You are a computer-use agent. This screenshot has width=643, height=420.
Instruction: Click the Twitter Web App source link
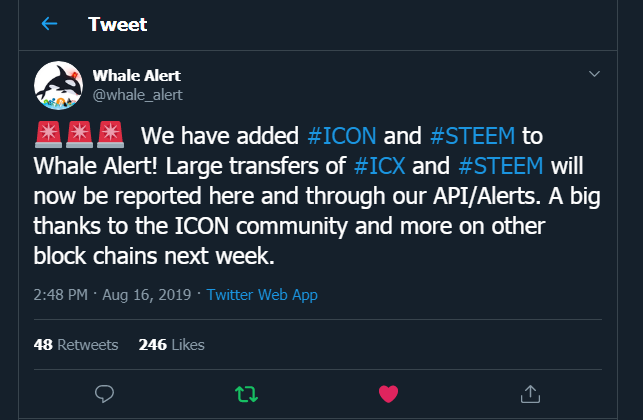click(260, 296)
